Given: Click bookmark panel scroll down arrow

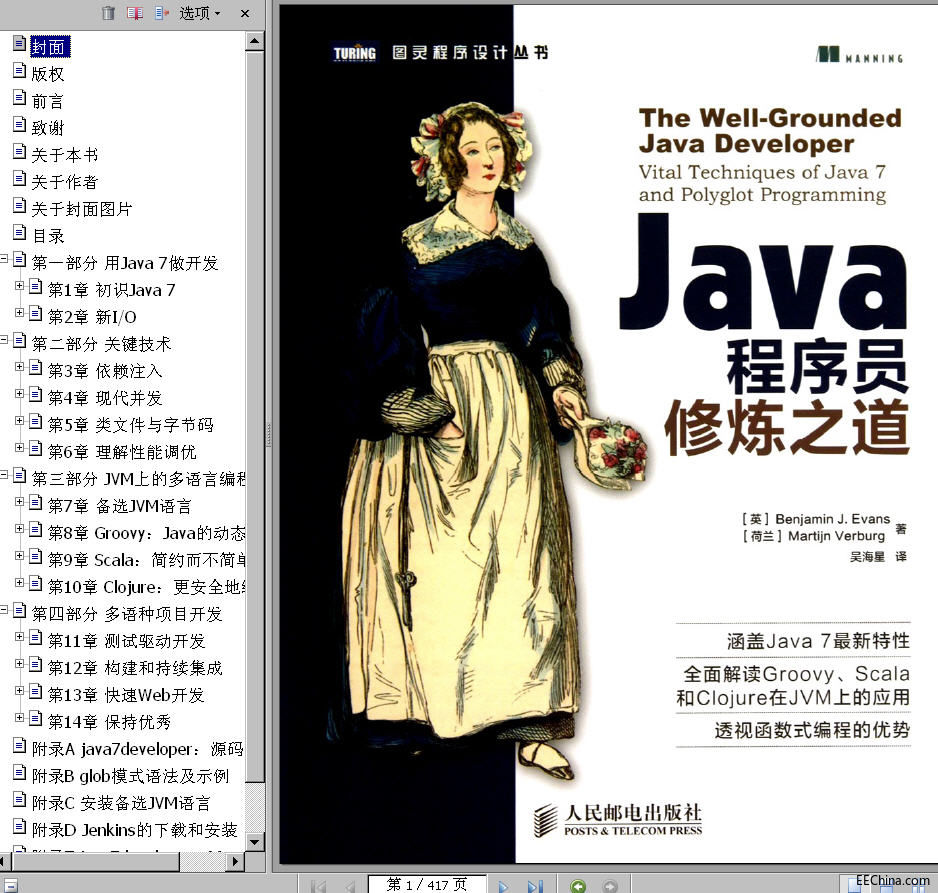Looking at the screenshot, I should click(254, 842).
